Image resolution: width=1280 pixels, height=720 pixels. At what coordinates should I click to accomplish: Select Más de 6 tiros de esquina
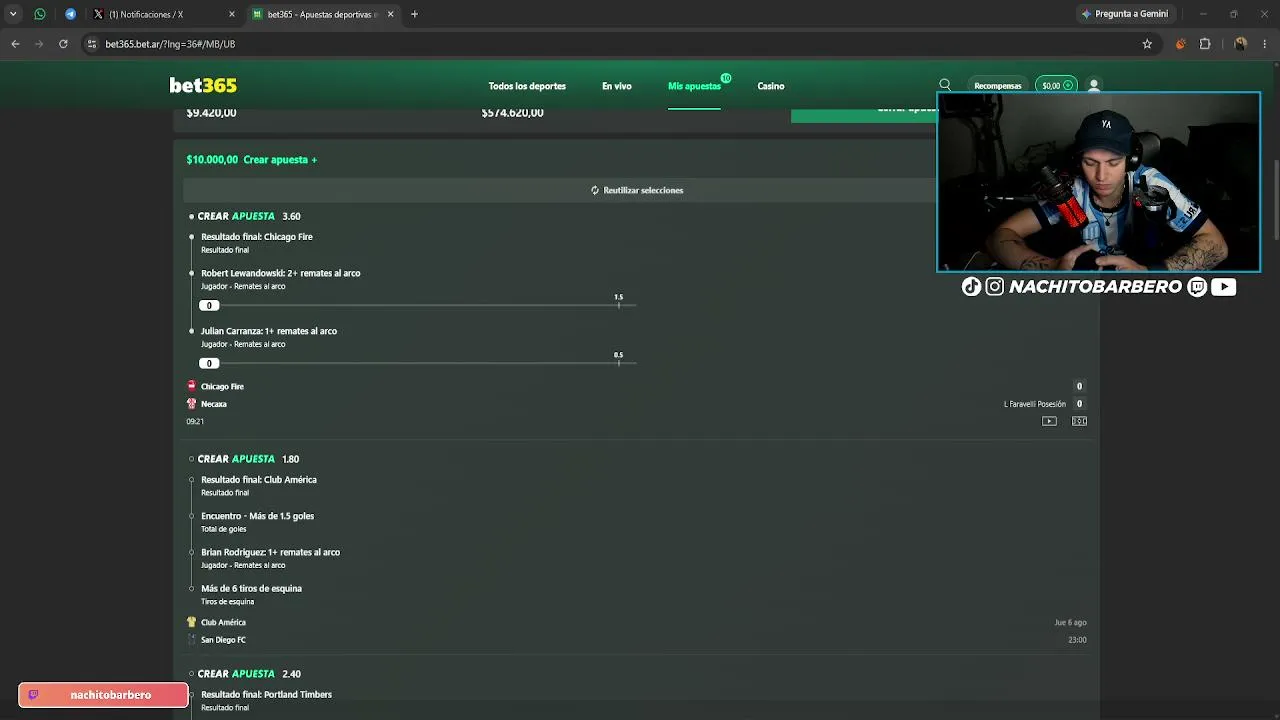[252, 589]
